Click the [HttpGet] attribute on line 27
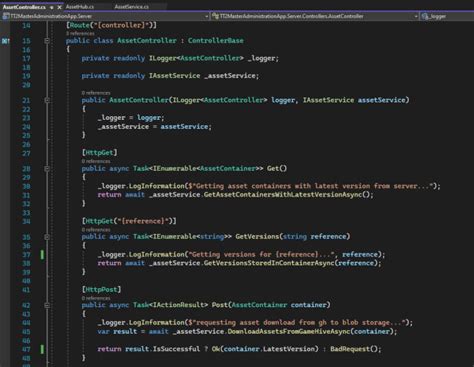This screenshot has height=367, width=474. tap(100, 153)
